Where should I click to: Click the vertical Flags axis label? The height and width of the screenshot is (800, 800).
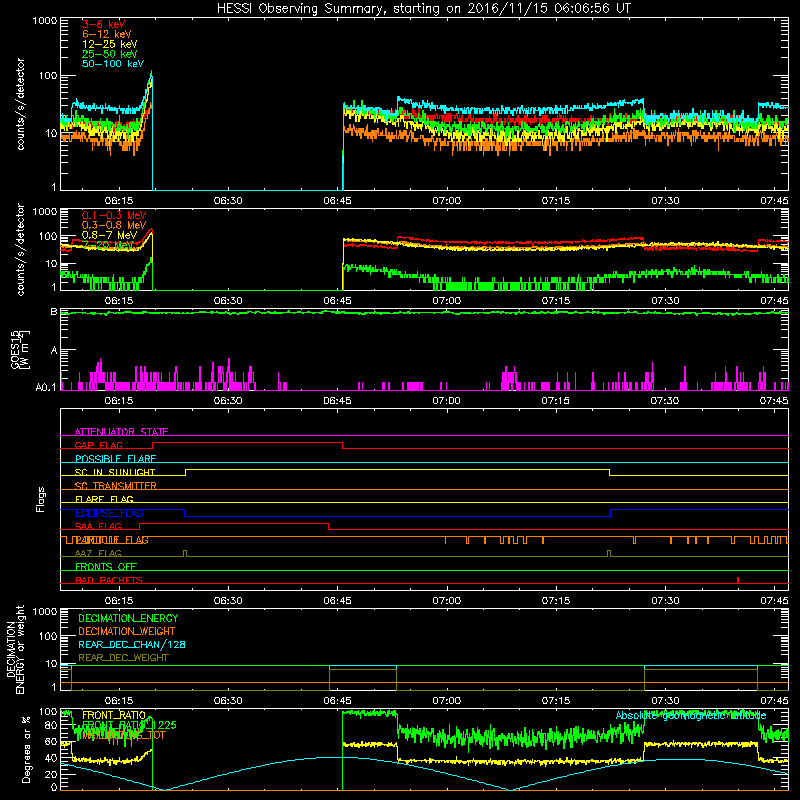pos(40,499)
